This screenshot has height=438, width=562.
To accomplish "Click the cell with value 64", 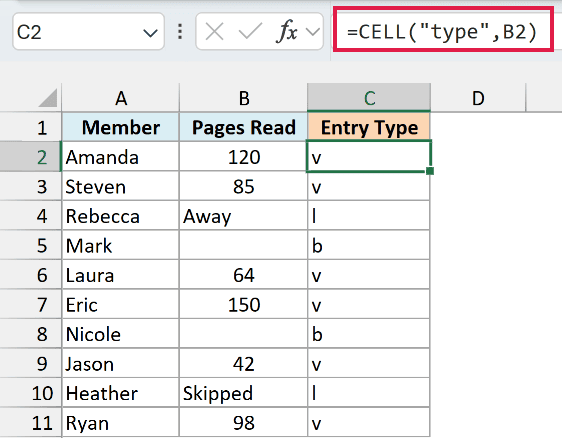I will tap(243, 275).
